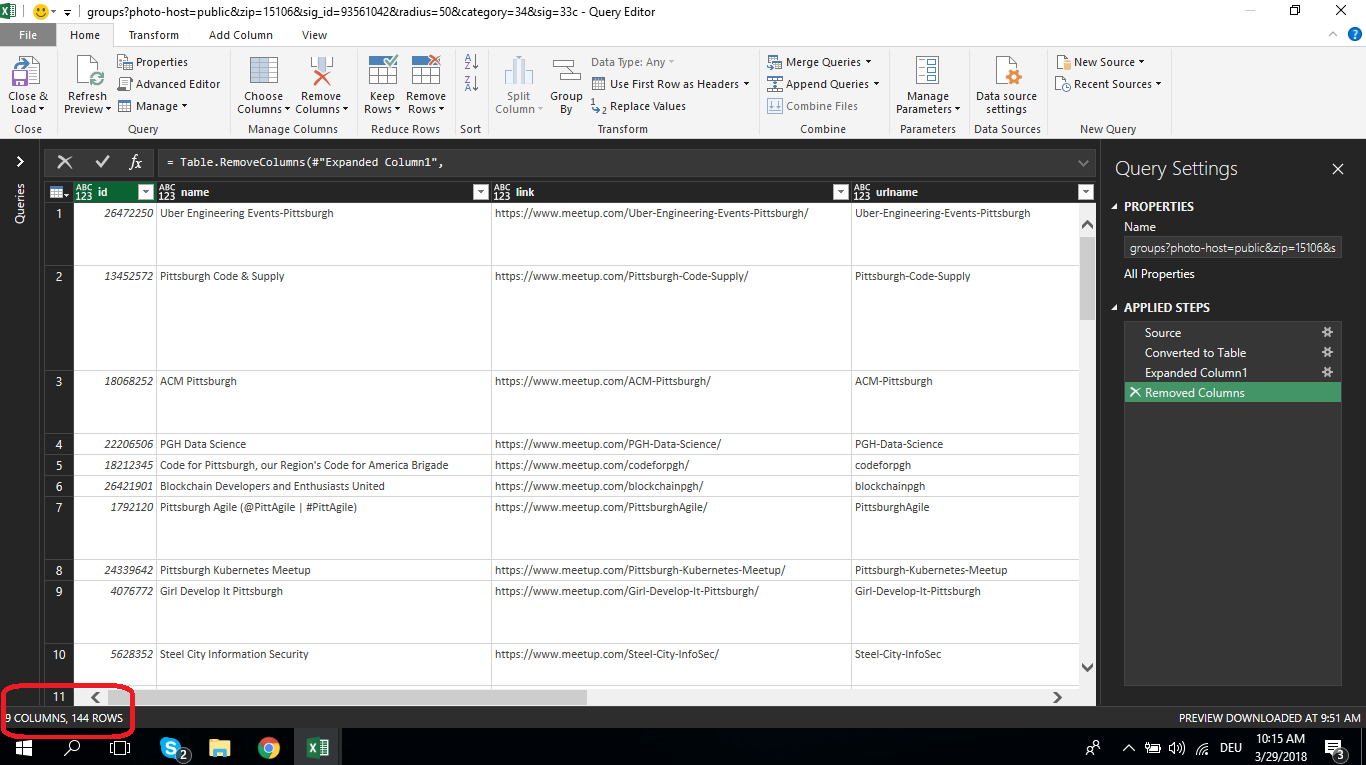Screen dimensions: 1366x765
Task: Open Merge Queries tool
Action: pyautogui.click(x=820, y=61)
